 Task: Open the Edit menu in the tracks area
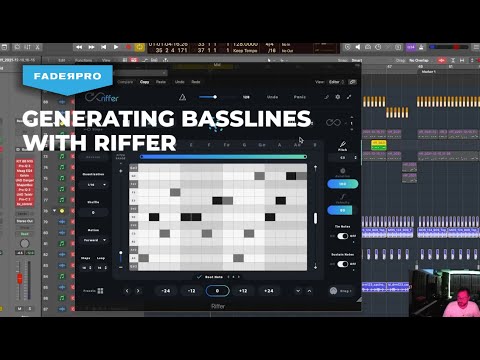[x=62, y=60]
